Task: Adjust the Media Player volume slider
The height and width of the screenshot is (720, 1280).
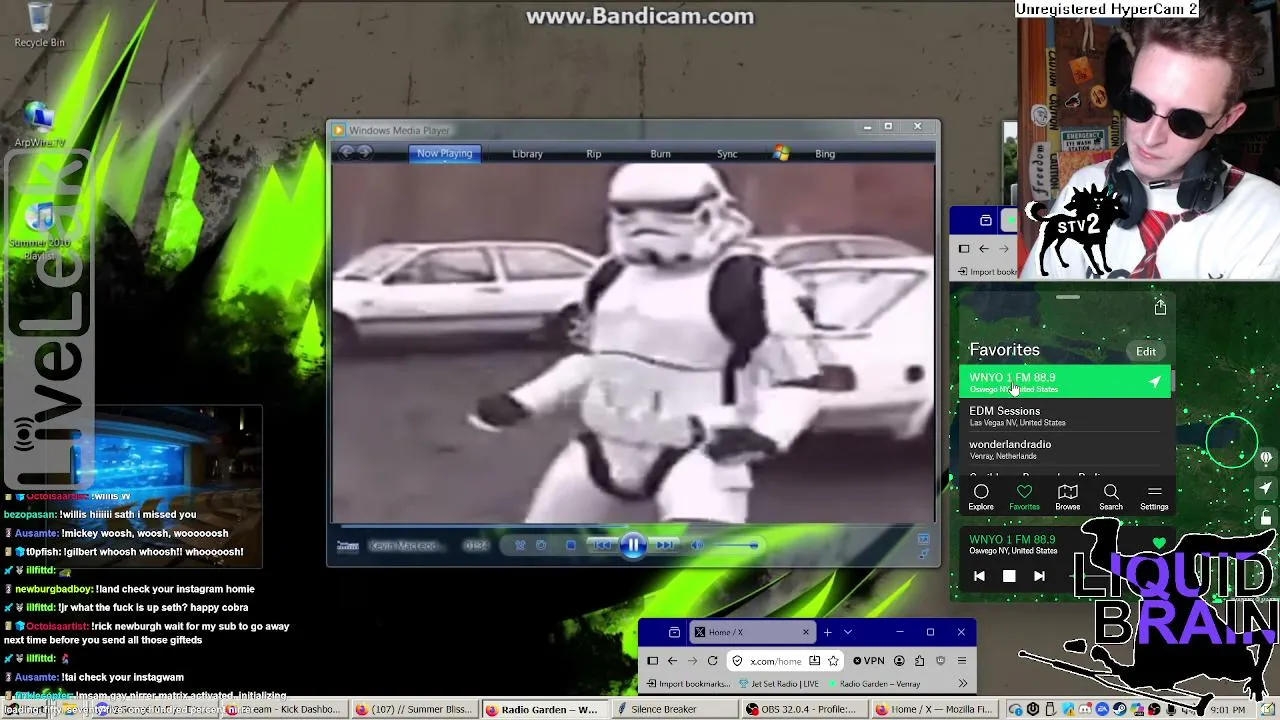Action: pyautogui.click(x=734, y=545)
